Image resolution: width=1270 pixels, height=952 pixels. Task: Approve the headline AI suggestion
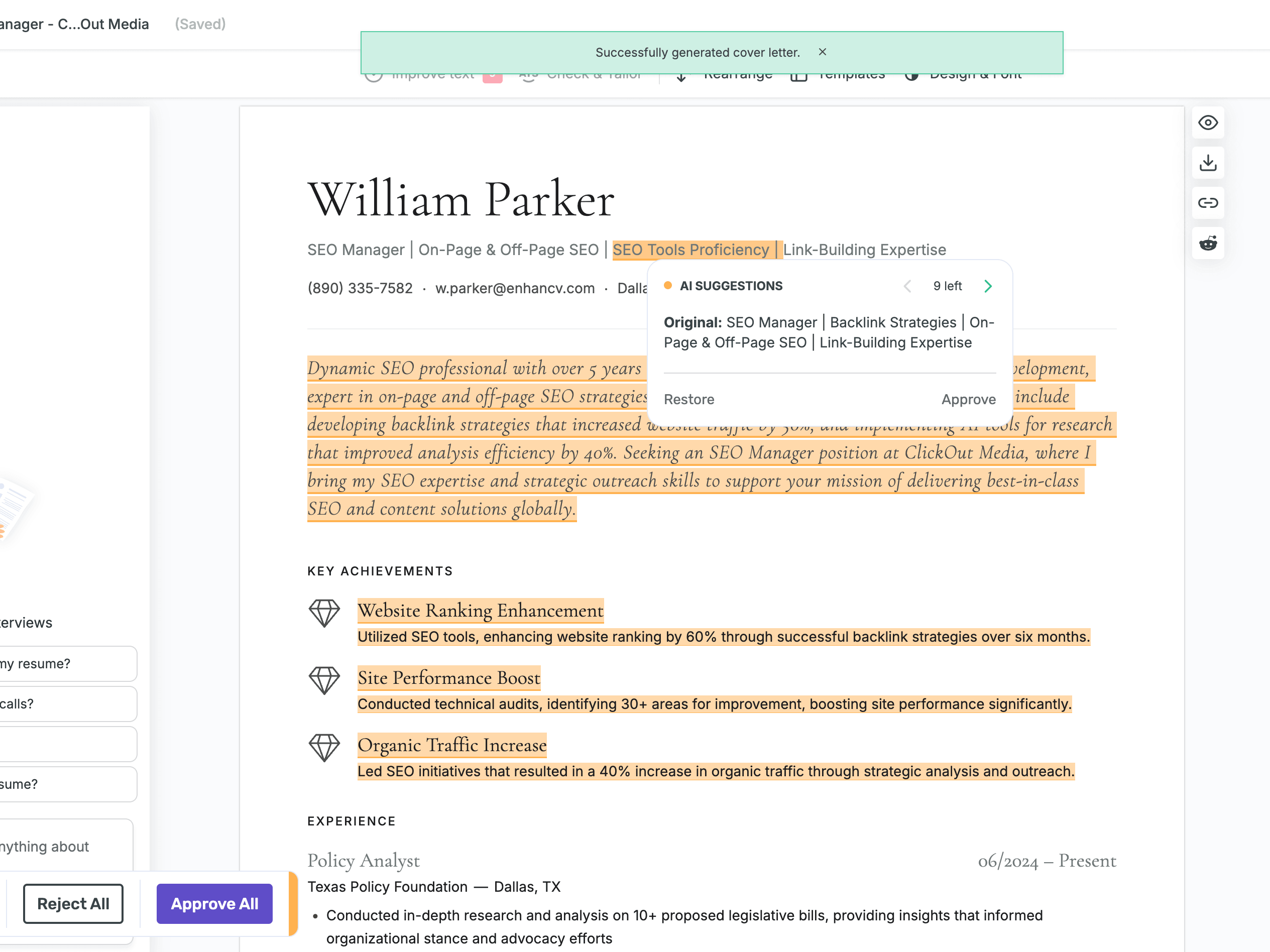pyautogui.click(x=969, y=400)
